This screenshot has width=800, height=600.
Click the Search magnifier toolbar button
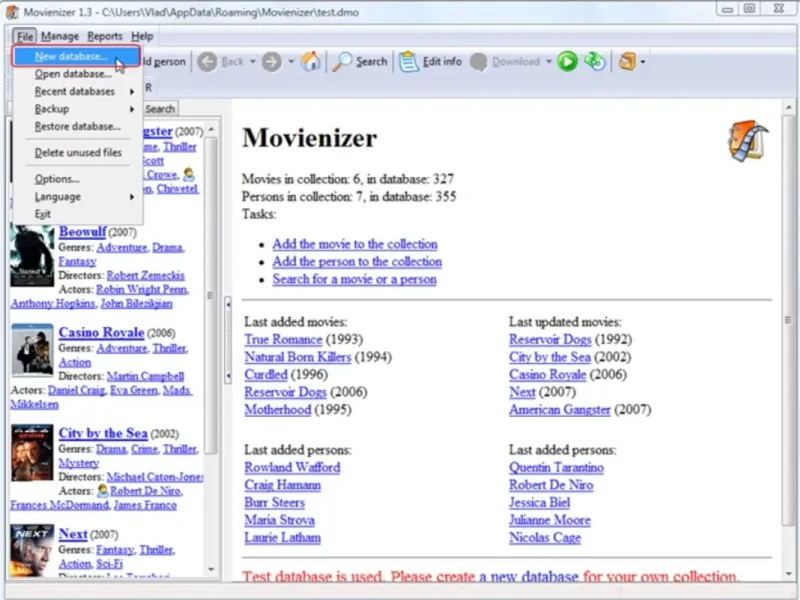[360, 62]
